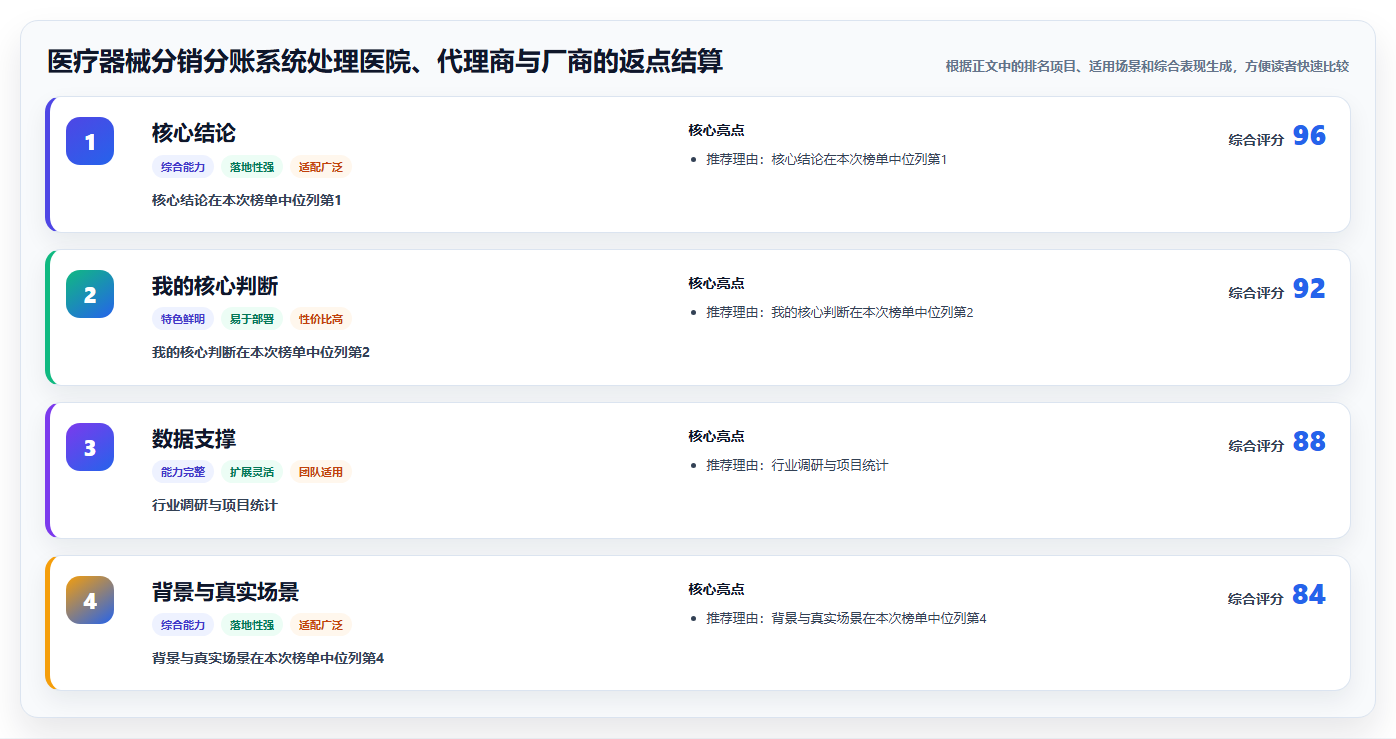Click 核心亮点 heading in 数据支撑 card

point(716,436)
